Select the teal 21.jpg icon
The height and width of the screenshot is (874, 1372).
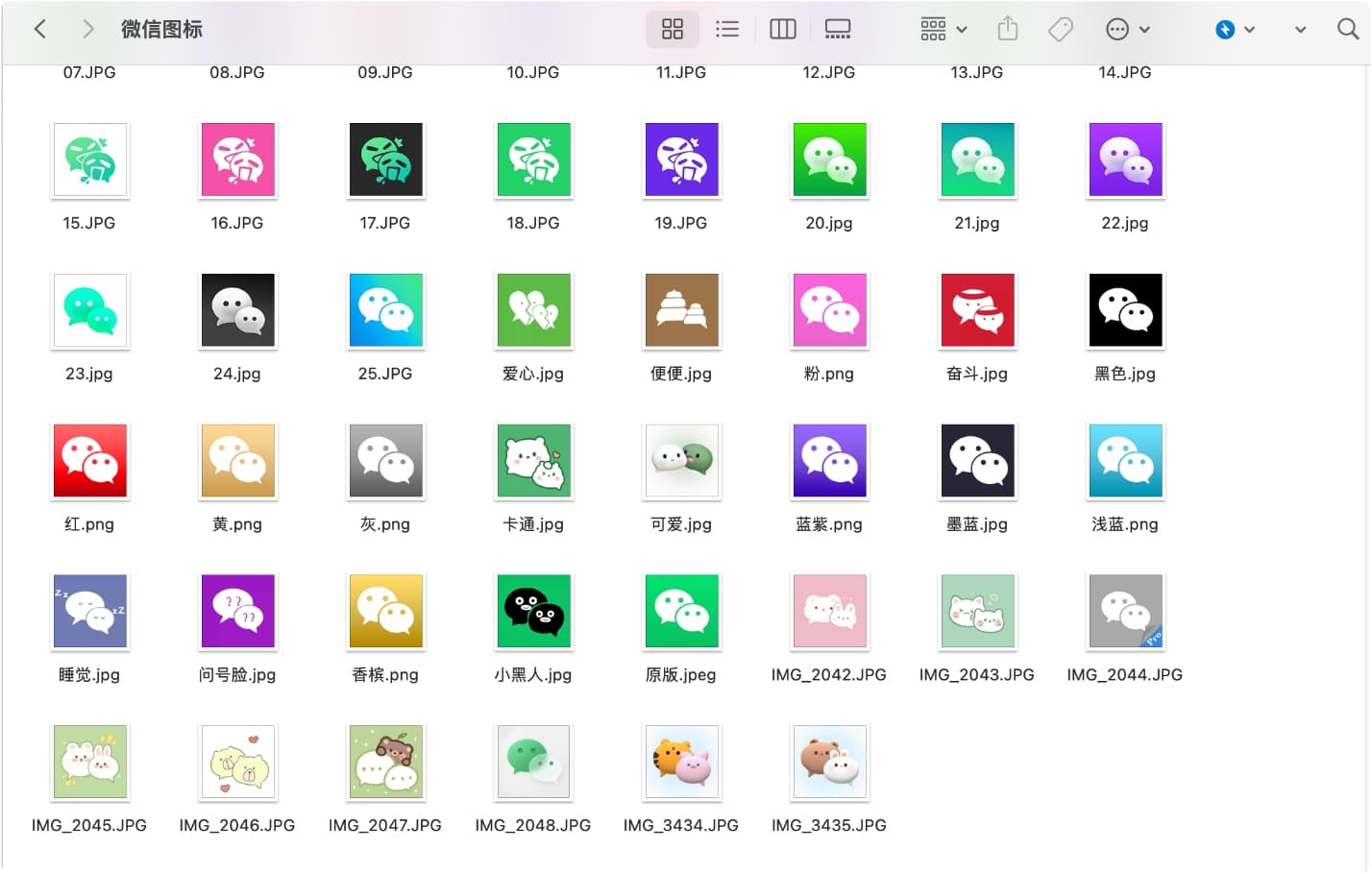coord(977,159)
